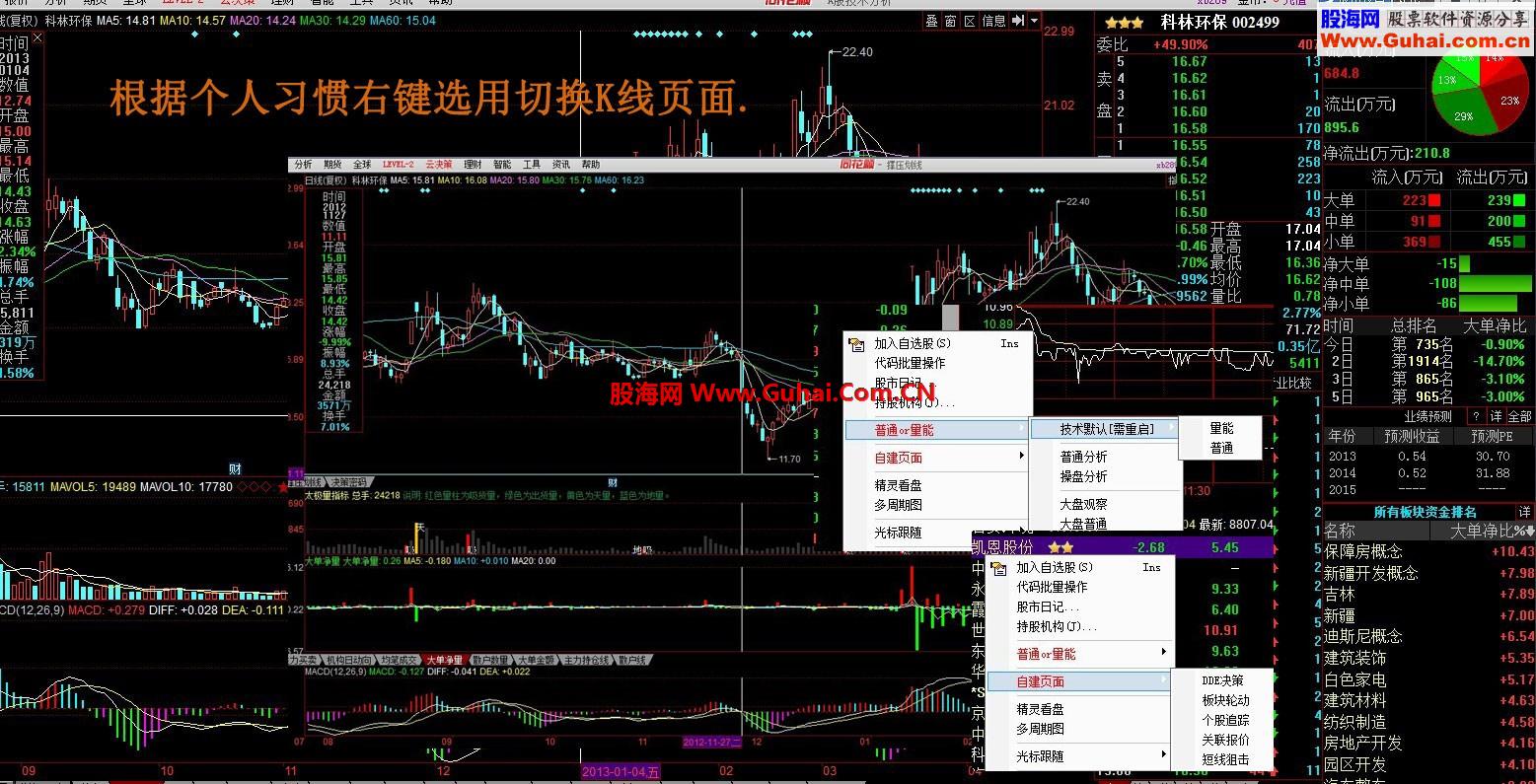Open LEVEL-2 menu in the inner window
The height and width of the screenshot is (784, 1536).
(398, 165)
